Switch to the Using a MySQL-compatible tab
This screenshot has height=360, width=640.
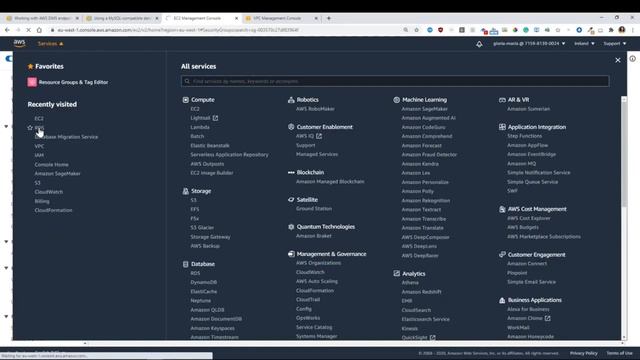(x=121, y=18)
